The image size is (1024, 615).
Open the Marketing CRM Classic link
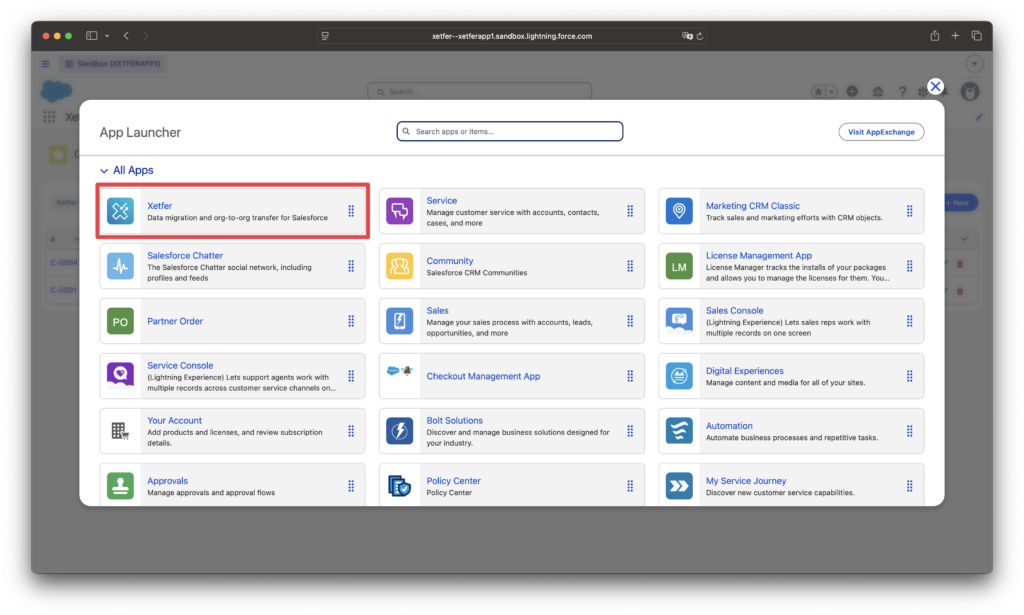pyautogui.click(x=752, y=206)
